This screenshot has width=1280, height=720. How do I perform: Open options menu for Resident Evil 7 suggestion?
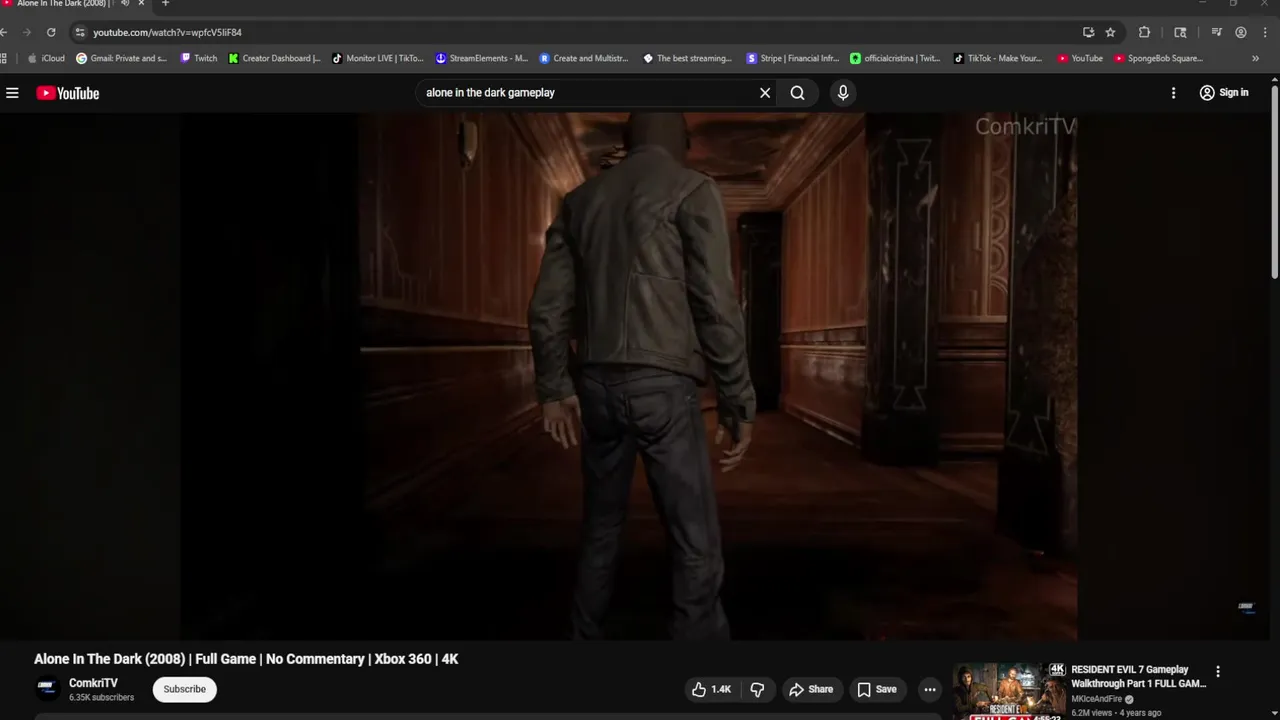pos(1218,672)
